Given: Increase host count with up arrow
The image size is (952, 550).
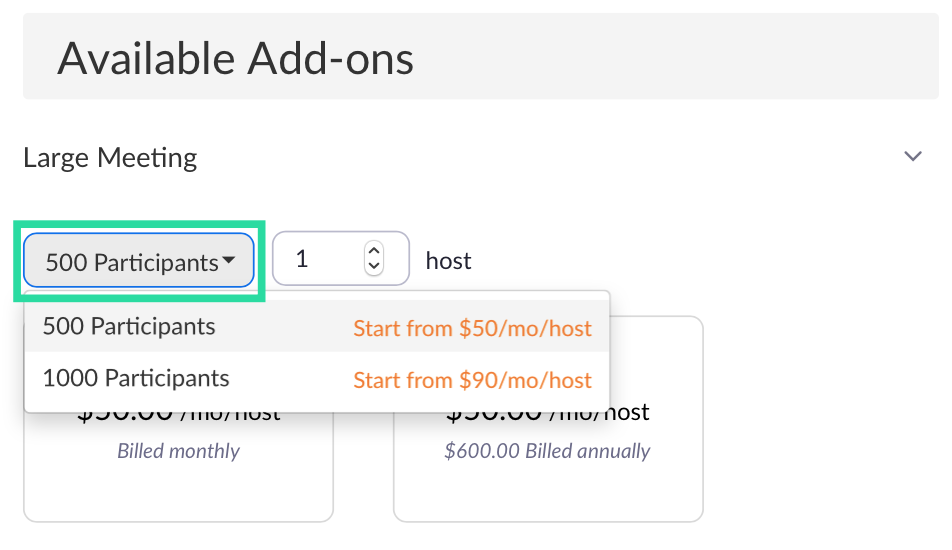Looking at the screenshot, I should pos(374,251).
